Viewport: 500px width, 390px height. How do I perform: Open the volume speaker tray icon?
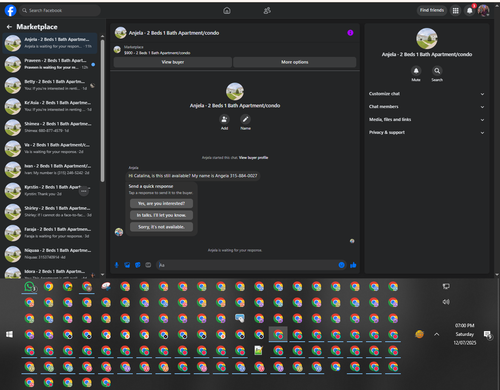click(446, 302)
